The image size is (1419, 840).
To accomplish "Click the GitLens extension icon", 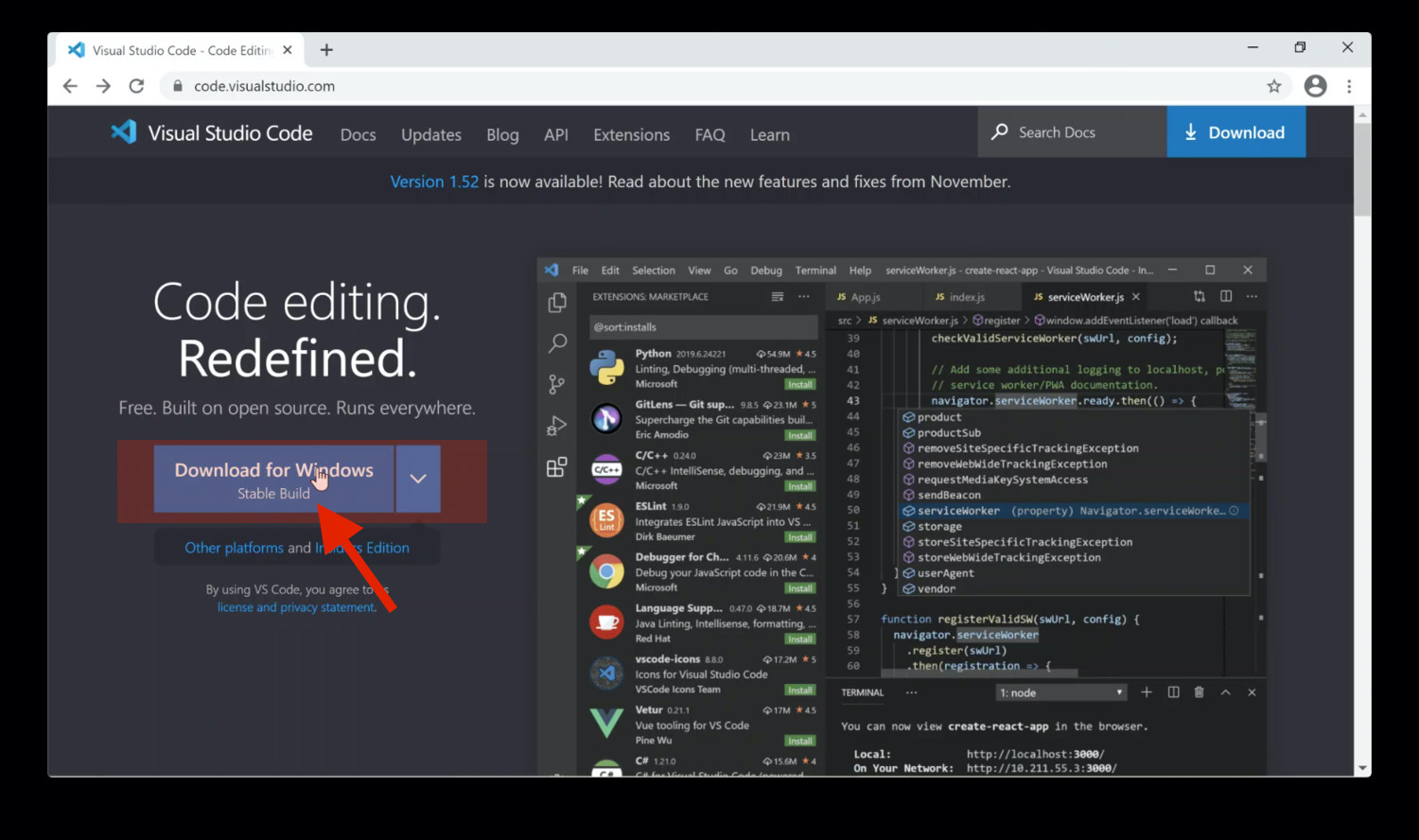I will 606,418.
